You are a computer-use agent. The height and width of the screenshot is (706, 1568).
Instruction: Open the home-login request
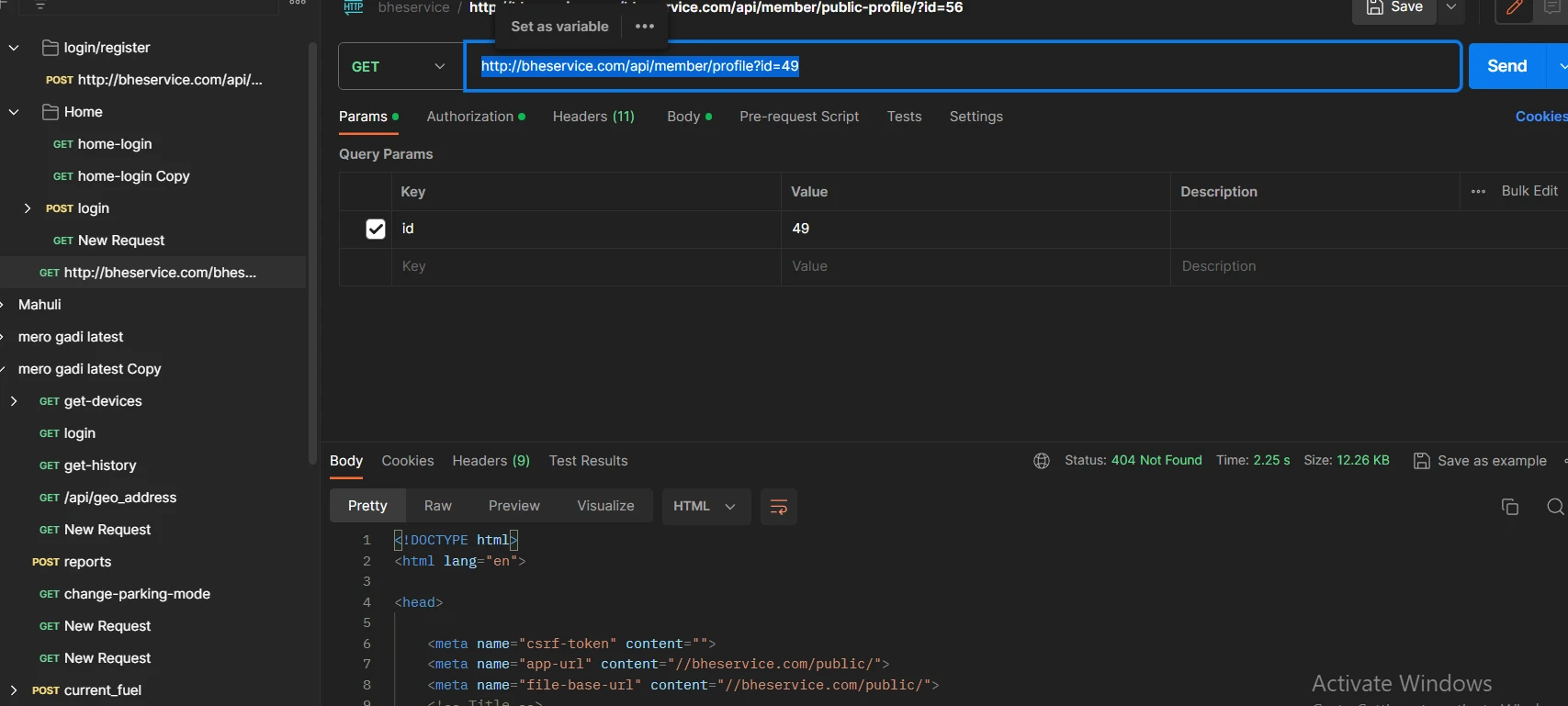tap(103, 144)
